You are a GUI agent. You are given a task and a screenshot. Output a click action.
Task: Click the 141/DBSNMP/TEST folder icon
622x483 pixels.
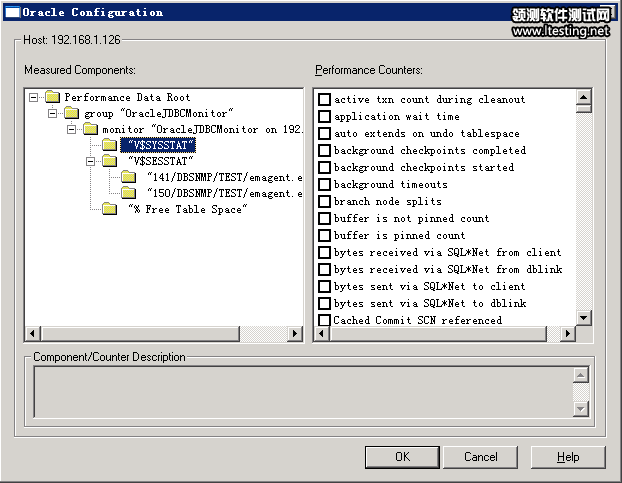129,177
